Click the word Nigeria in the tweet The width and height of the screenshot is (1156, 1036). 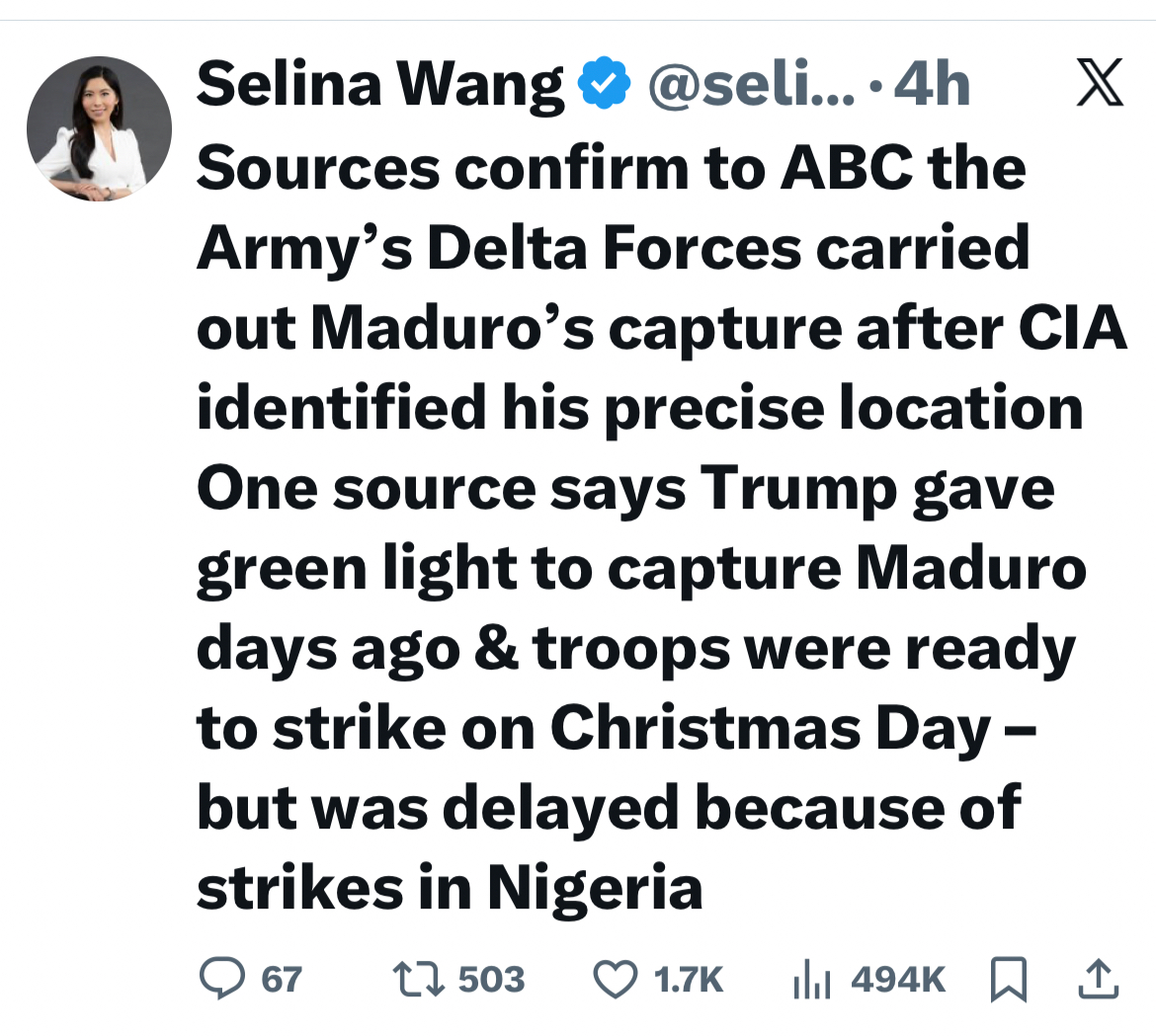point(595,888)
